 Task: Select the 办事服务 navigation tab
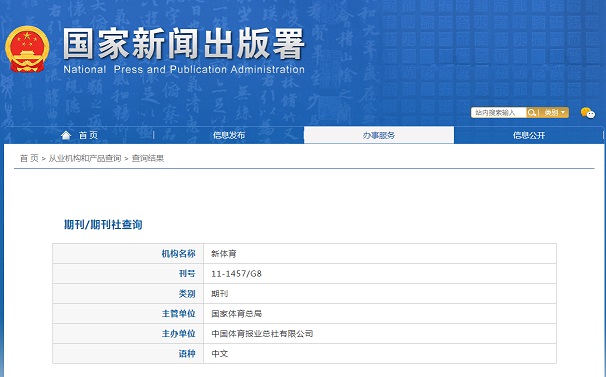379,135
